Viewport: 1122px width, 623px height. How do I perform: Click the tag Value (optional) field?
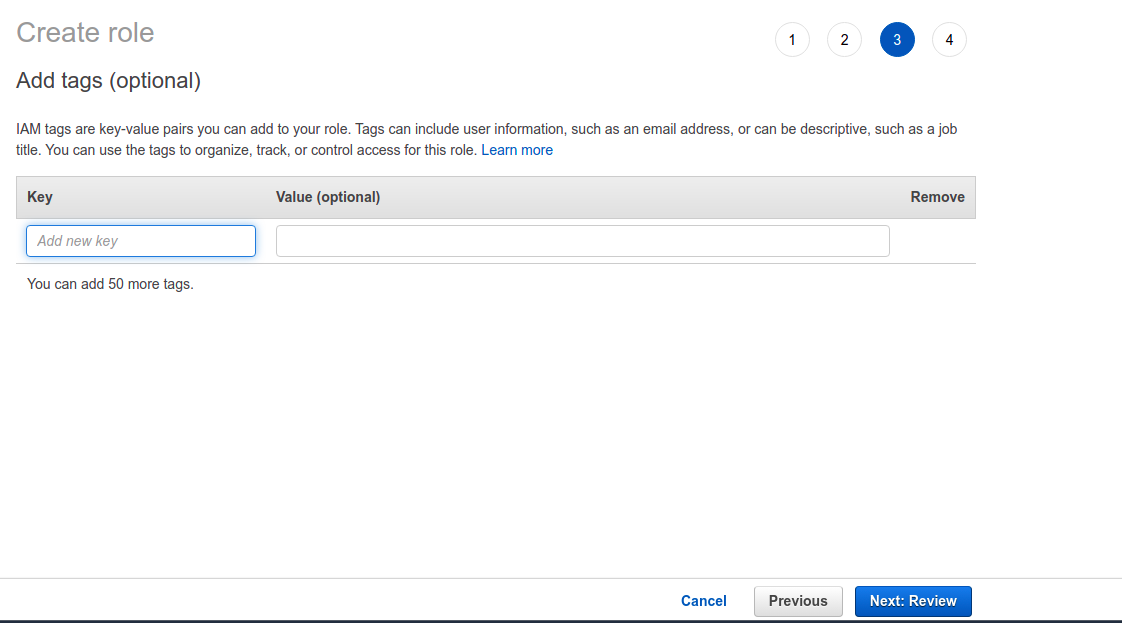click(x=582, y=241)
